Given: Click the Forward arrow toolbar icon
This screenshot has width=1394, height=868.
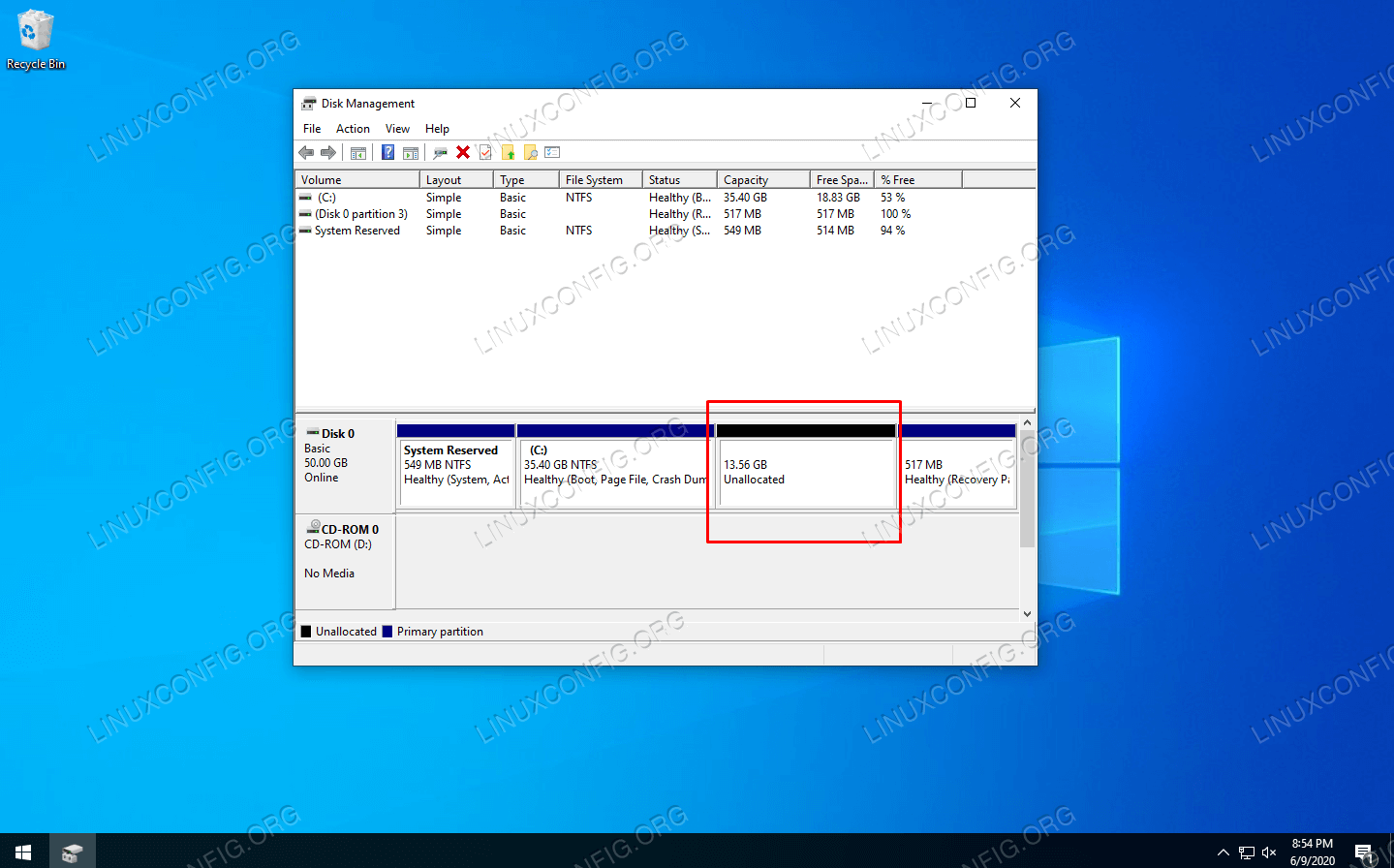Looking at the screenshot, I should (328, 152).
